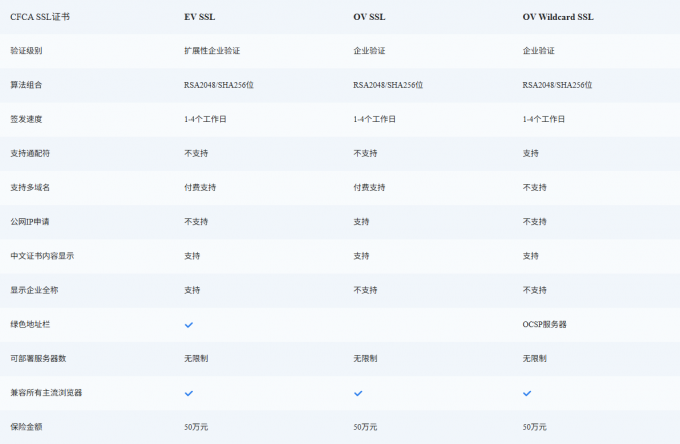The width and height of the screenshot is (680, 444).
Task: Click 企业验证 under OV SSL column
Action: [x=369, y=51]
